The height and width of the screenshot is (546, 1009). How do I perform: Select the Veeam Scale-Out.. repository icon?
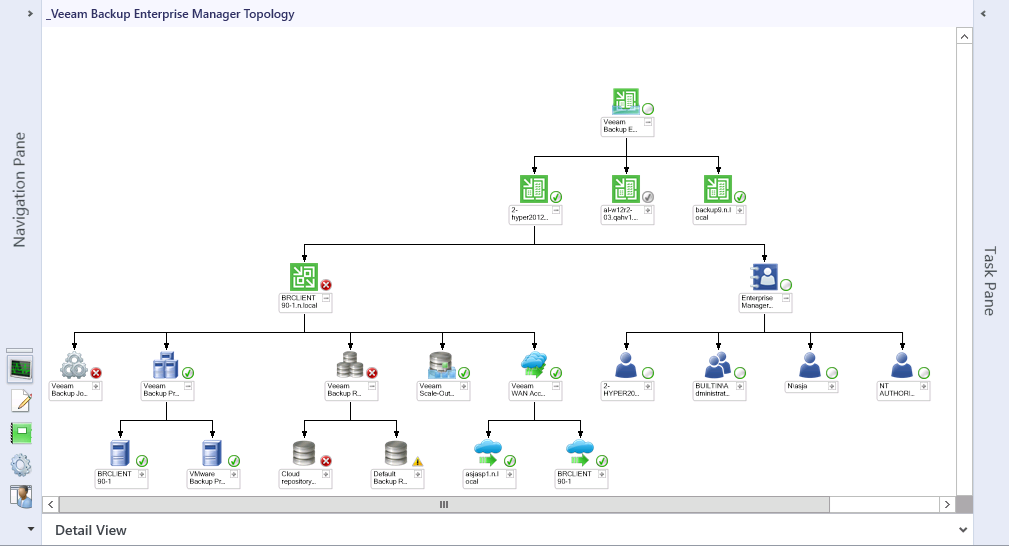pos(442,366)
